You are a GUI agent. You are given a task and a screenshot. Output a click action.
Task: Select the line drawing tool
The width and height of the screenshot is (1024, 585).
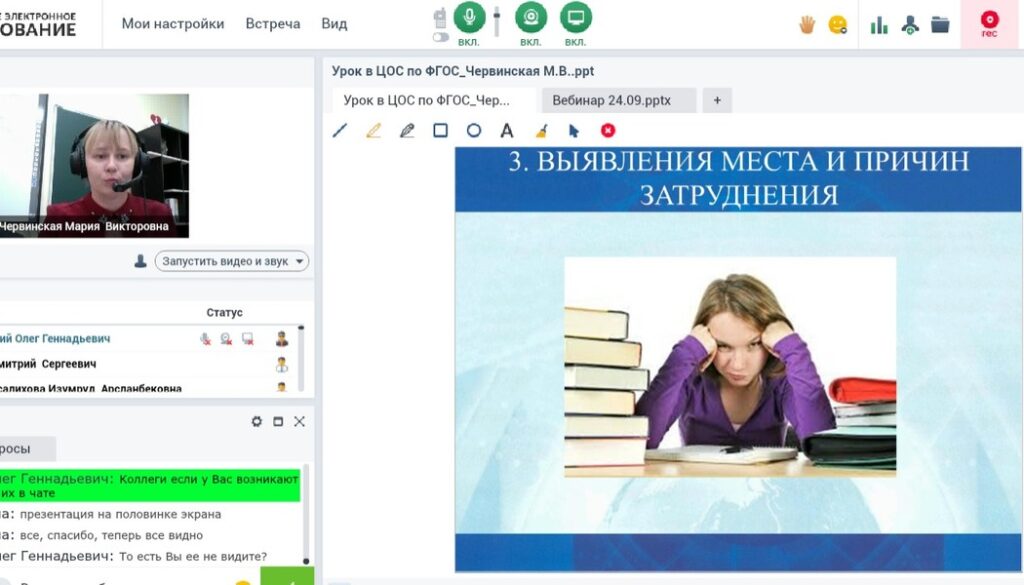click(x=340, y=131)
